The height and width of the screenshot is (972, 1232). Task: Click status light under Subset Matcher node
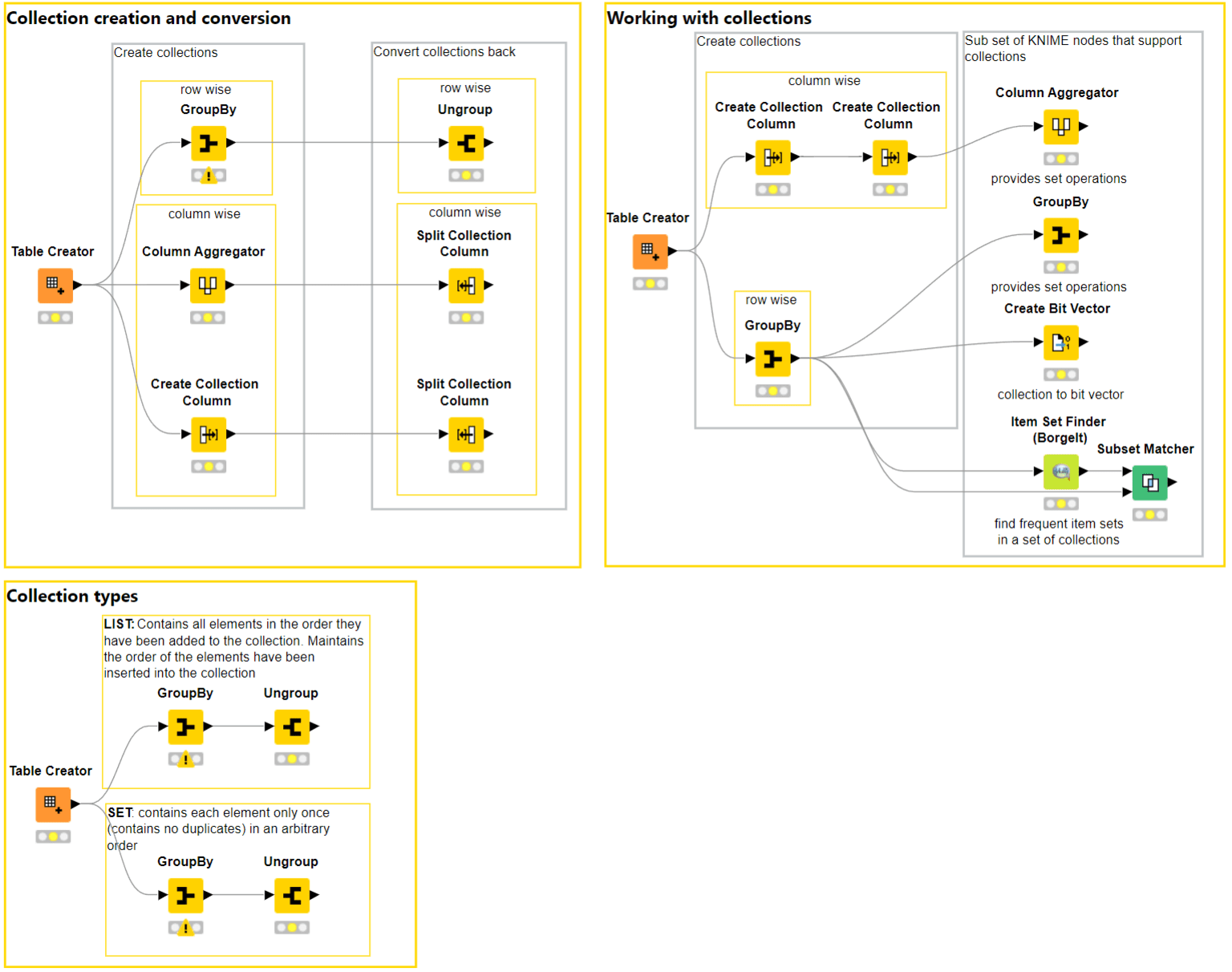[x=1150, y=514]
